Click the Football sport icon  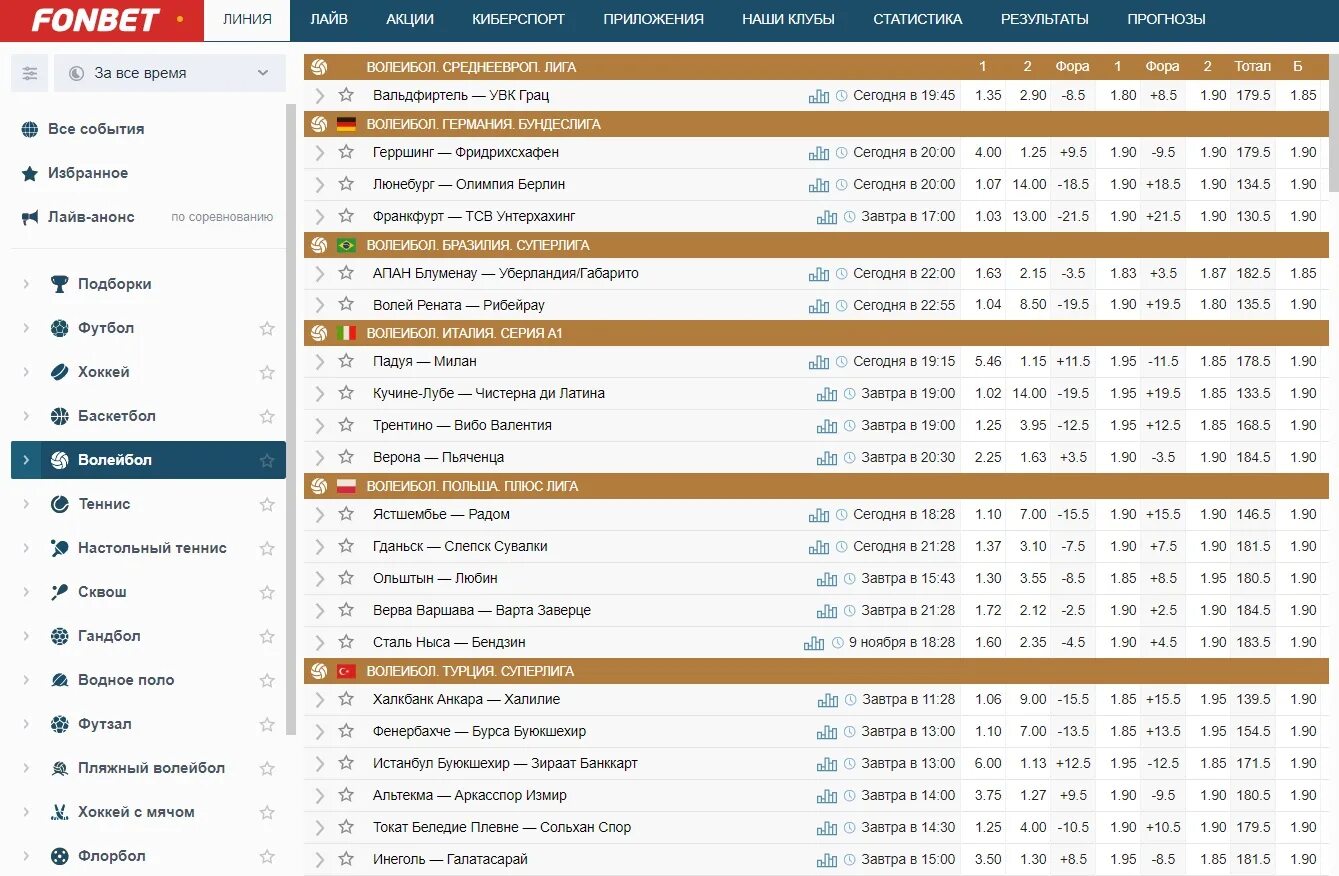click(60, 328)
